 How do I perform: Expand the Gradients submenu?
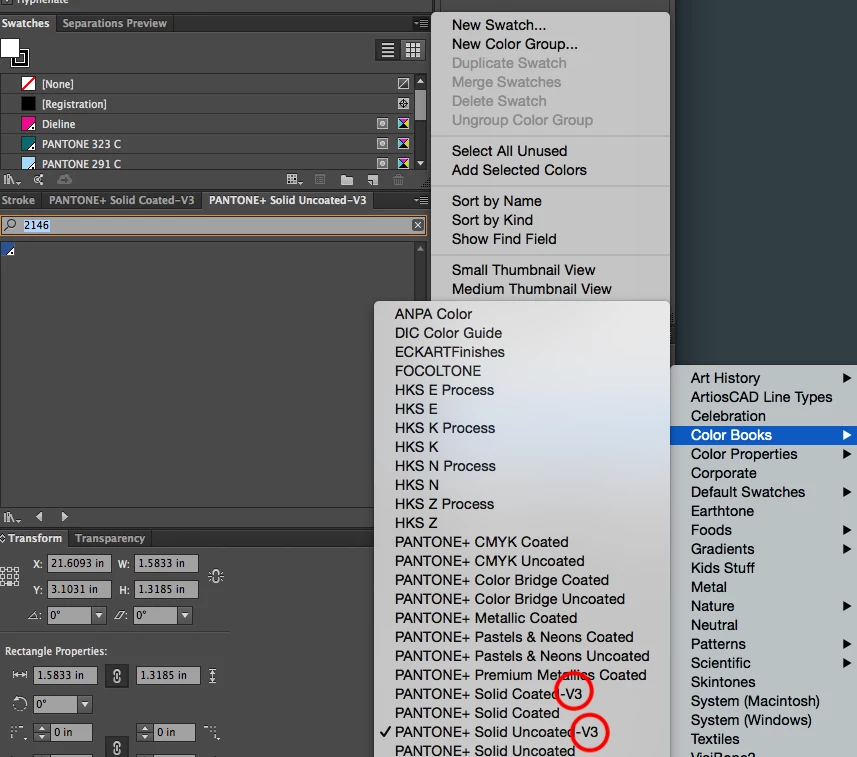coord(764,549)
